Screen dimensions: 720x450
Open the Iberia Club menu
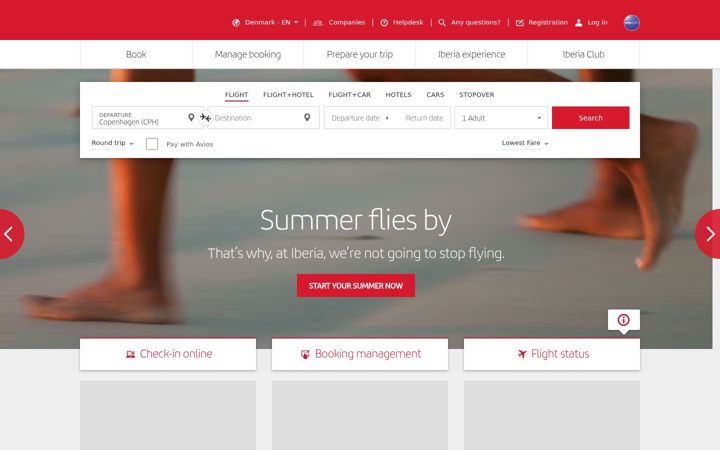584,54
